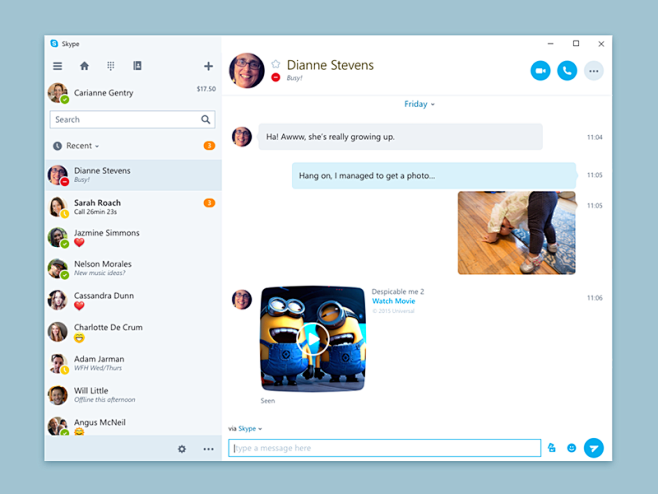Click Dianne Stevens' large header avatar
This screenshot has width=658, height=494.
(x=247, y=71)
